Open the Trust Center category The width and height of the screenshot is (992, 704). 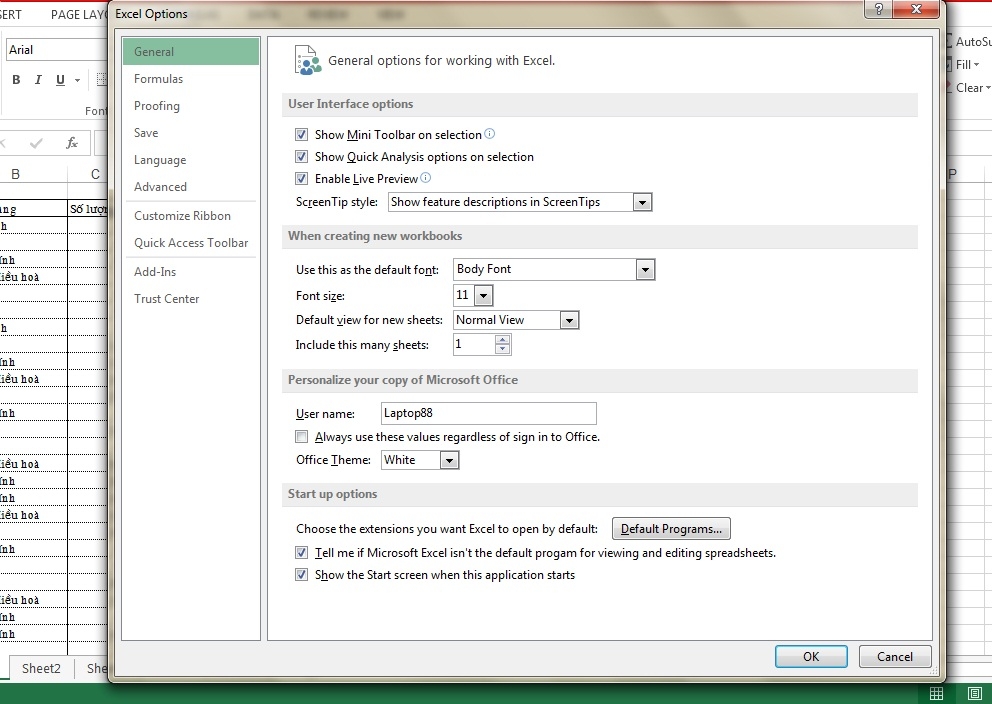click(x=191, y=299)
